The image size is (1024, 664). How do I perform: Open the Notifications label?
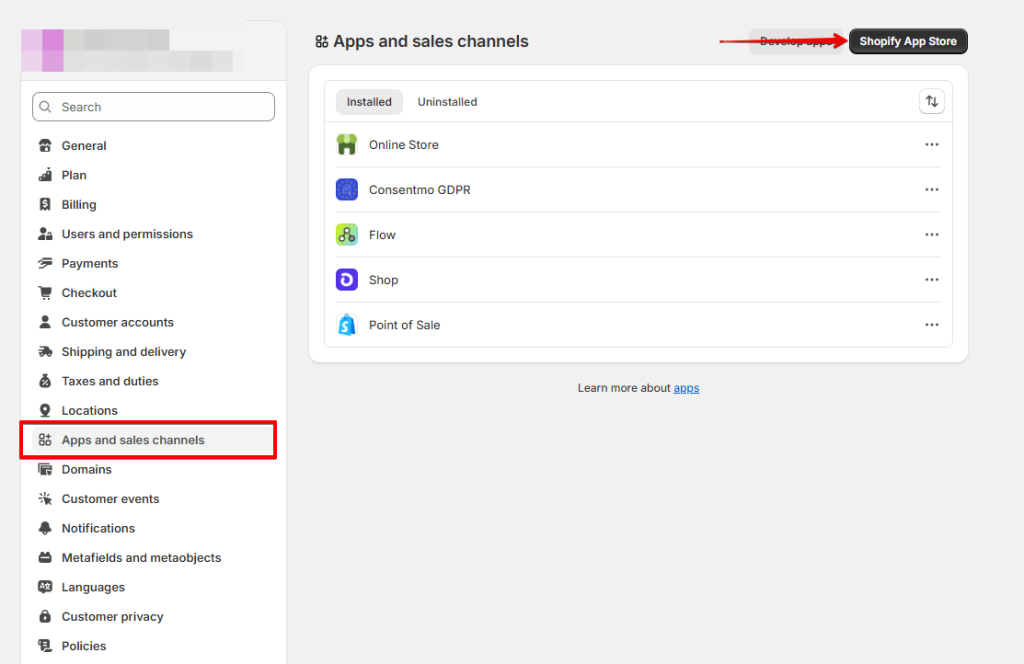[99, 528]
